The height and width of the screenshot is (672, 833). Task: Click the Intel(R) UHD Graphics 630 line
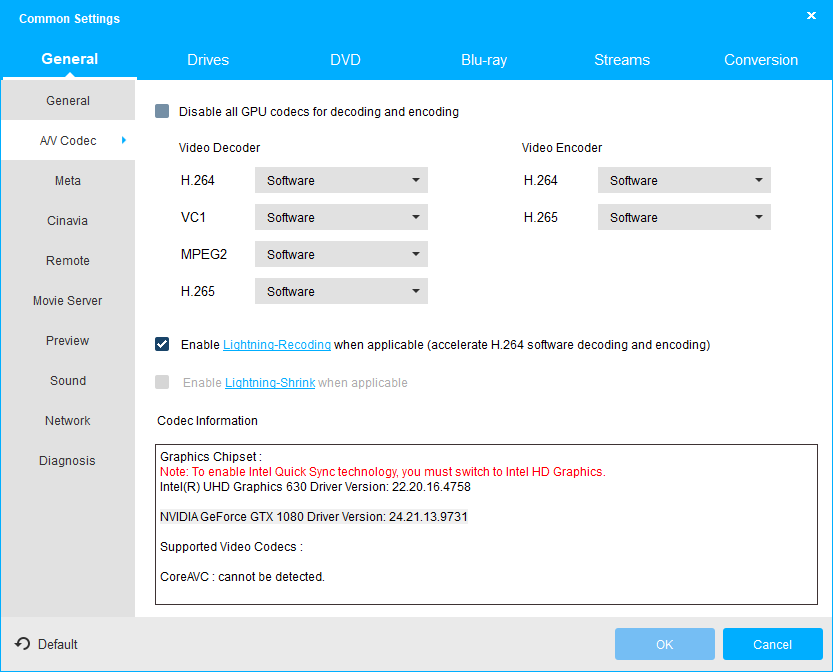315,487
